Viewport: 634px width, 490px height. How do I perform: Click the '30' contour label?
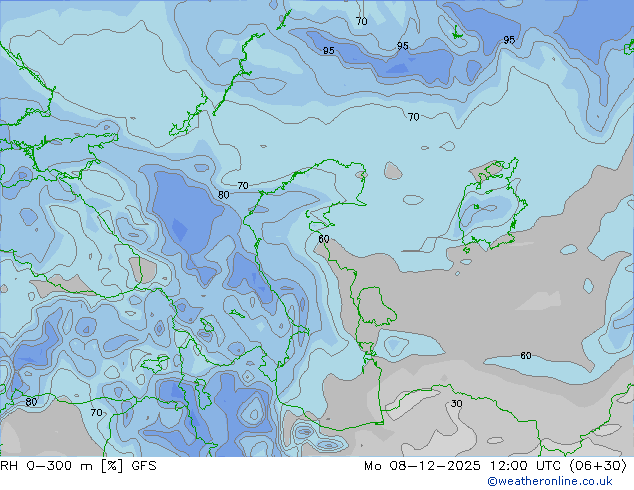coord(456,403)
